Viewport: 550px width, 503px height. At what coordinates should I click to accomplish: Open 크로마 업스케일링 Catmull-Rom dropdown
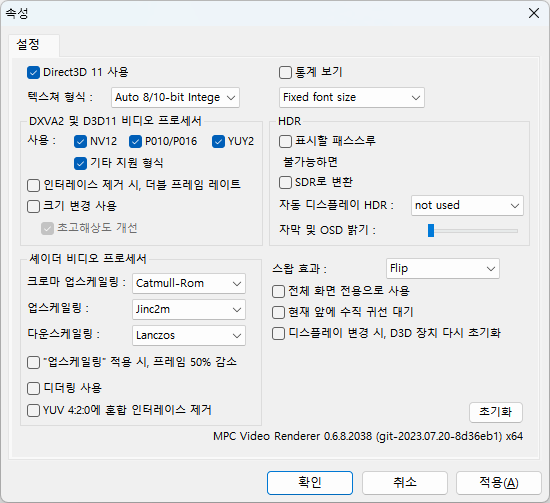[189, 283]
